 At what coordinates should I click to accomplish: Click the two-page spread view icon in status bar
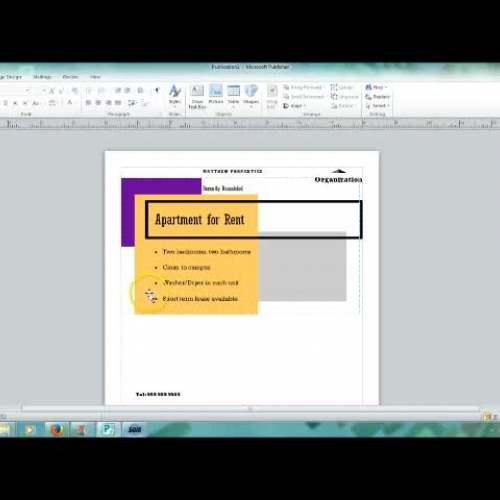click(x=495, y=417)
